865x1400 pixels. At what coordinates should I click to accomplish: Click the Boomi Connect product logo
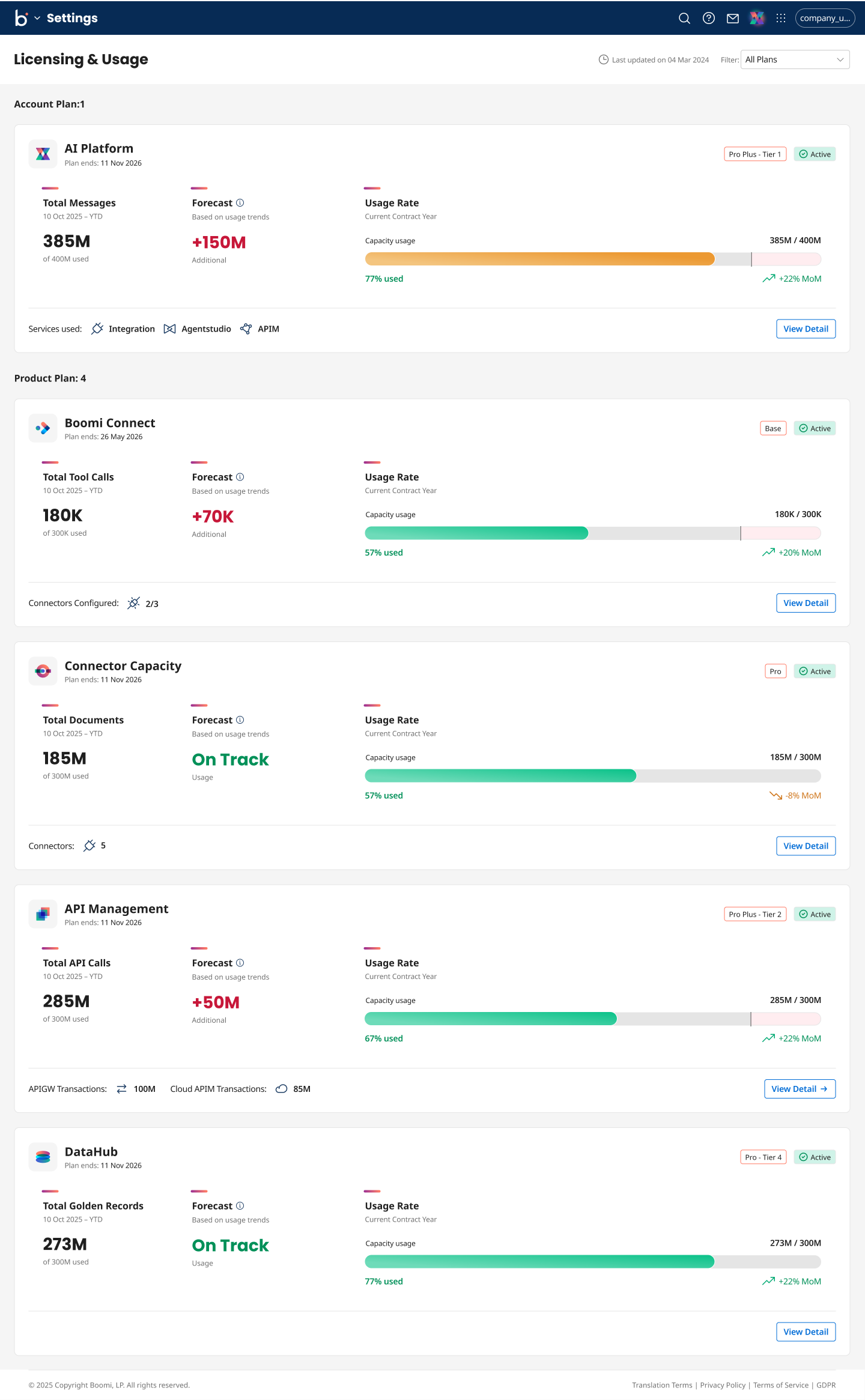(43, 428)
